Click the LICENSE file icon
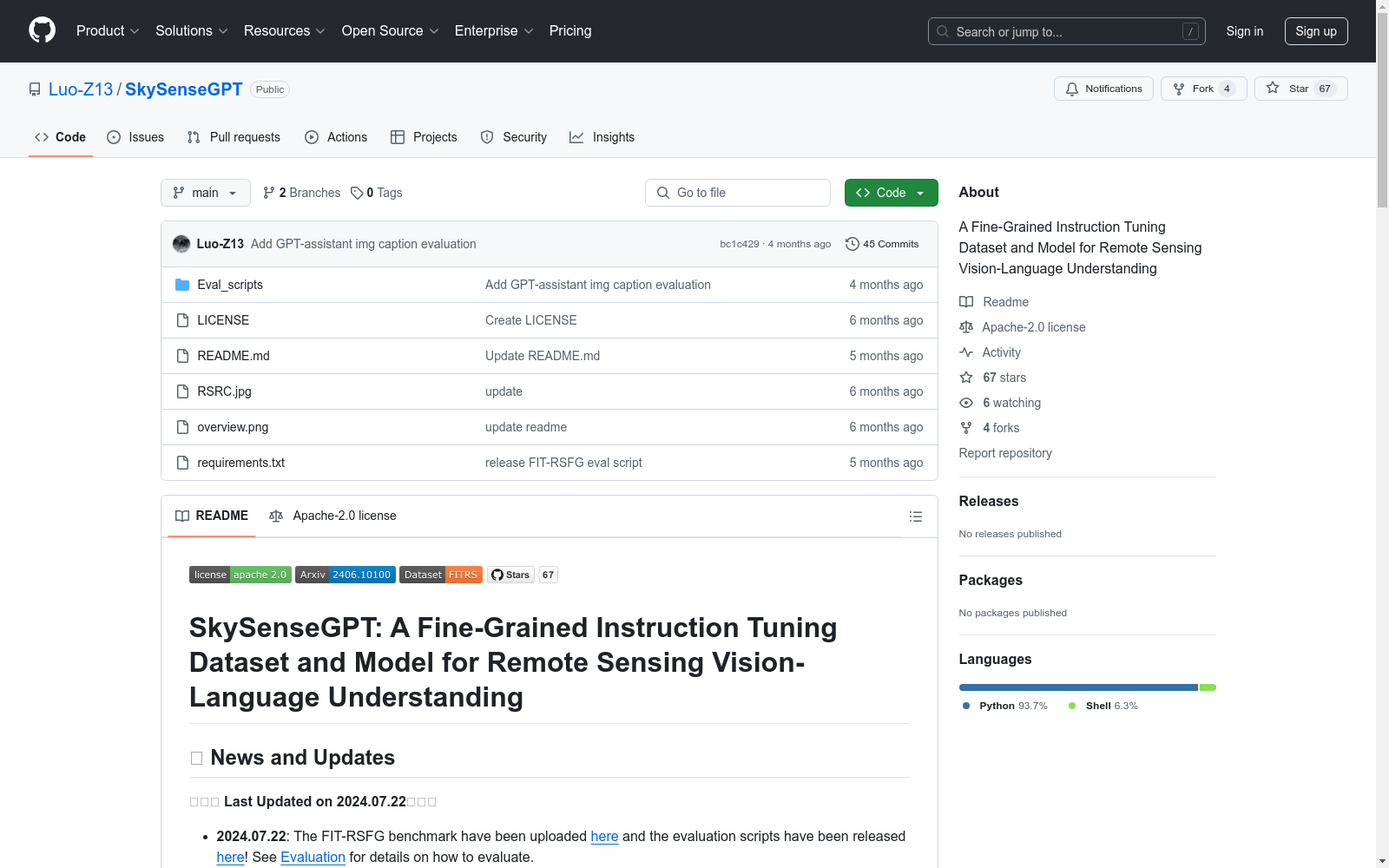Viewport: 1389px width, 868px height. tap(182, 320)
